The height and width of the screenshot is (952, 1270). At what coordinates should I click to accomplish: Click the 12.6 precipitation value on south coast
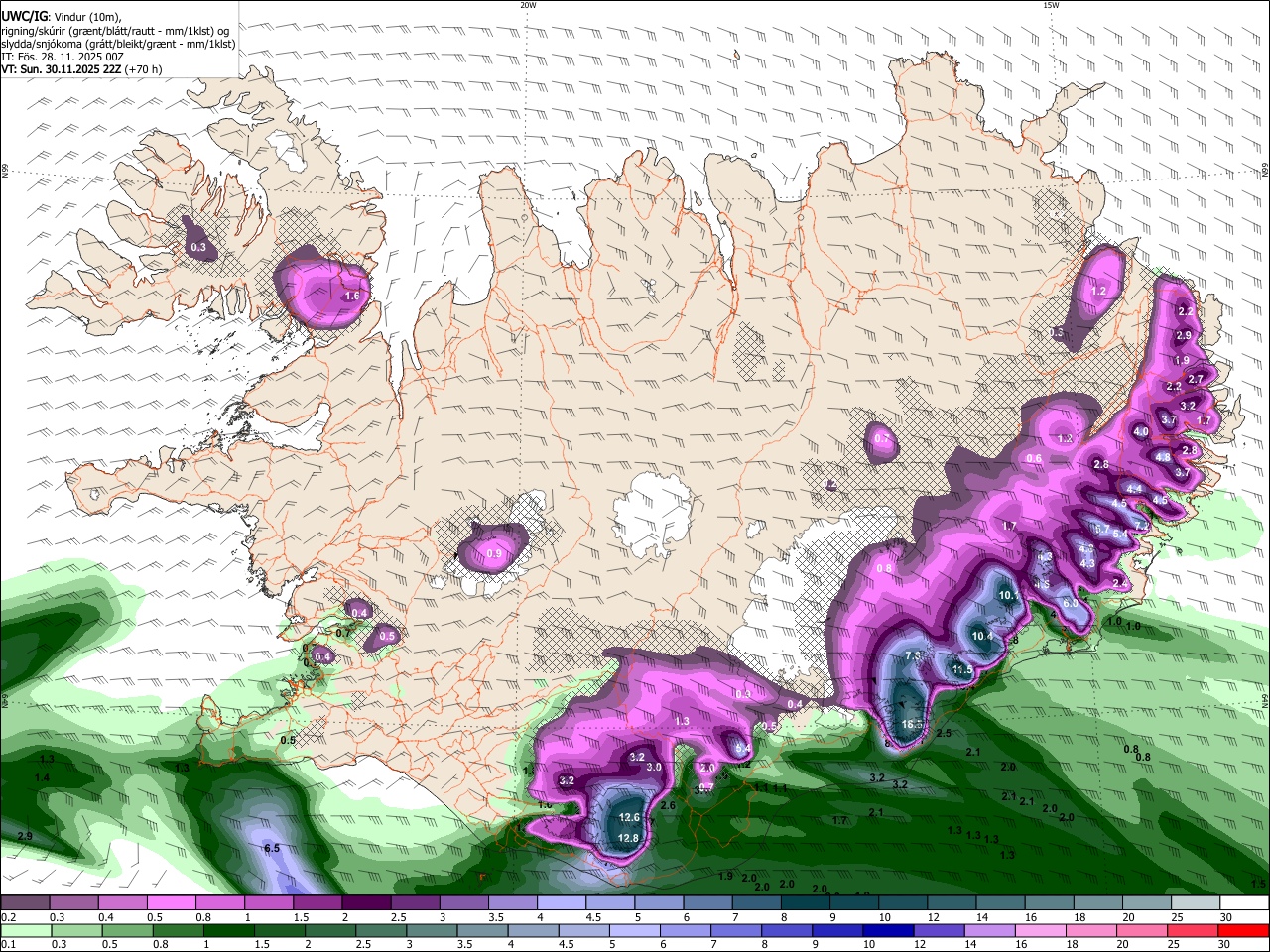(x=629, y=818)
